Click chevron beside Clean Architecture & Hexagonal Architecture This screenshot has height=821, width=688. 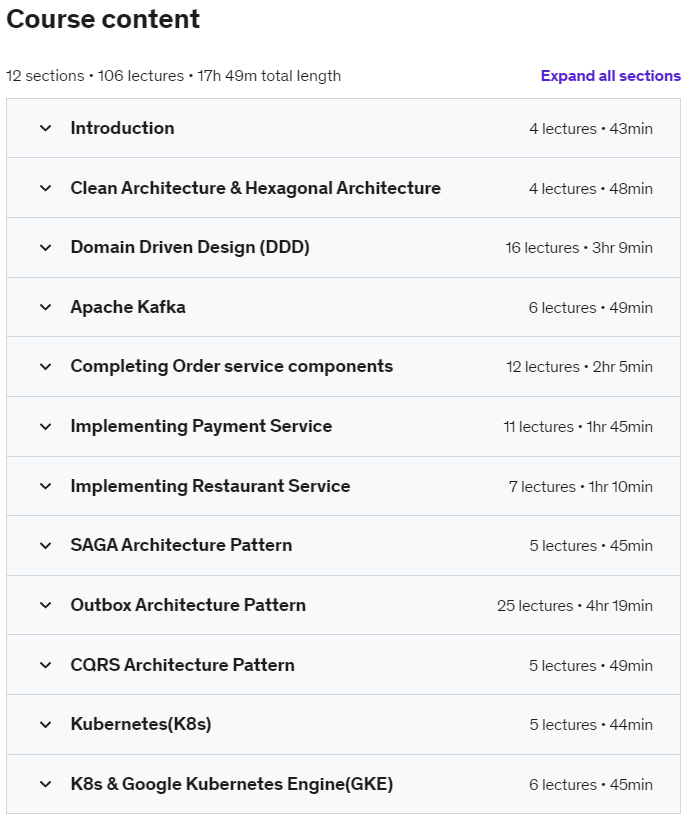tap(45, 188)
